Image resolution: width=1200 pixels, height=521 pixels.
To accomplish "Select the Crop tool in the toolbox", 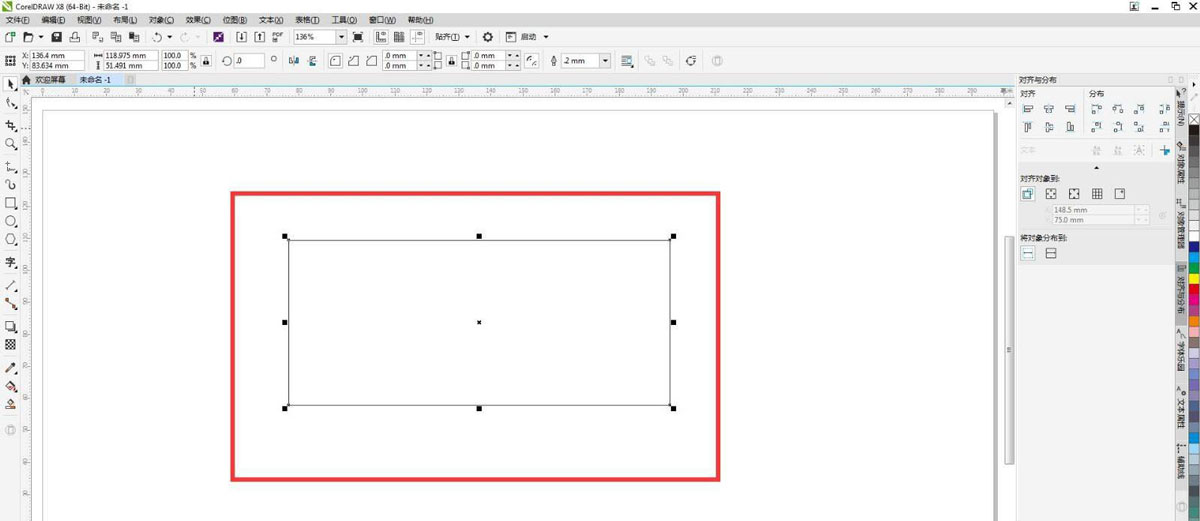I will coord(11,125).
